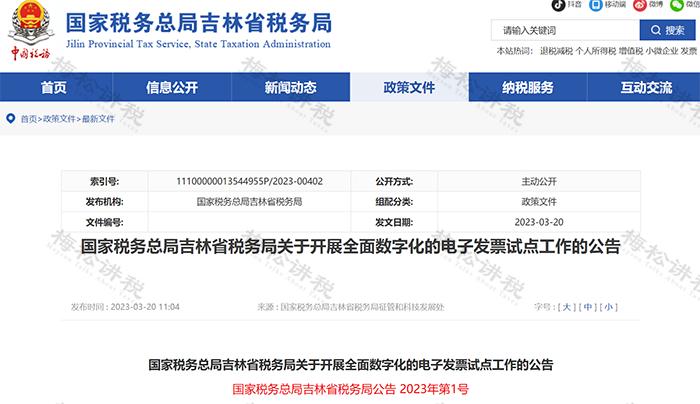Select the 主动公开 table value
The image size is (700, 404).
[539, 181]
